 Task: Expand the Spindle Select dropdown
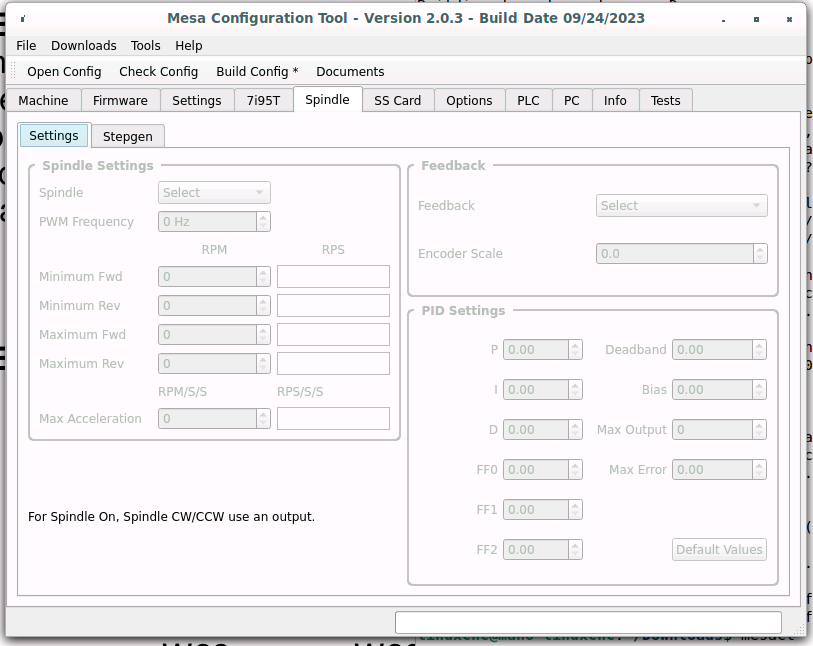click(x=214, y=193)
